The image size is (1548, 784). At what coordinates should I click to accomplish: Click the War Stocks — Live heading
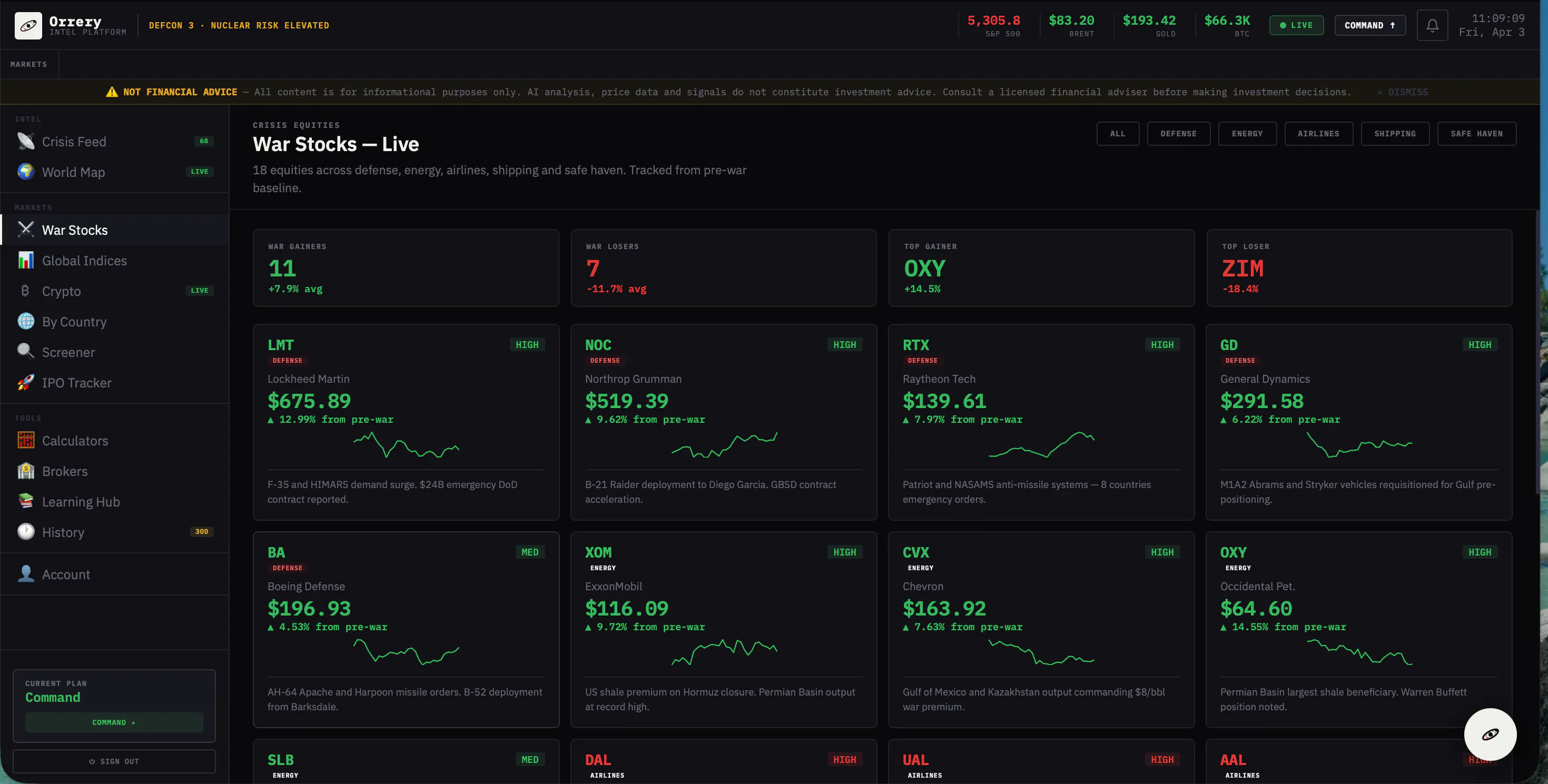click(x=336, y=144)
